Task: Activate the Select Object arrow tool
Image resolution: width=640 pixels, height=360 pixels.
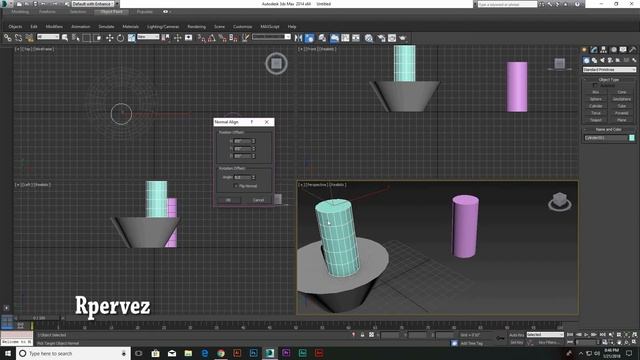Action: click(x=65, y=38)
